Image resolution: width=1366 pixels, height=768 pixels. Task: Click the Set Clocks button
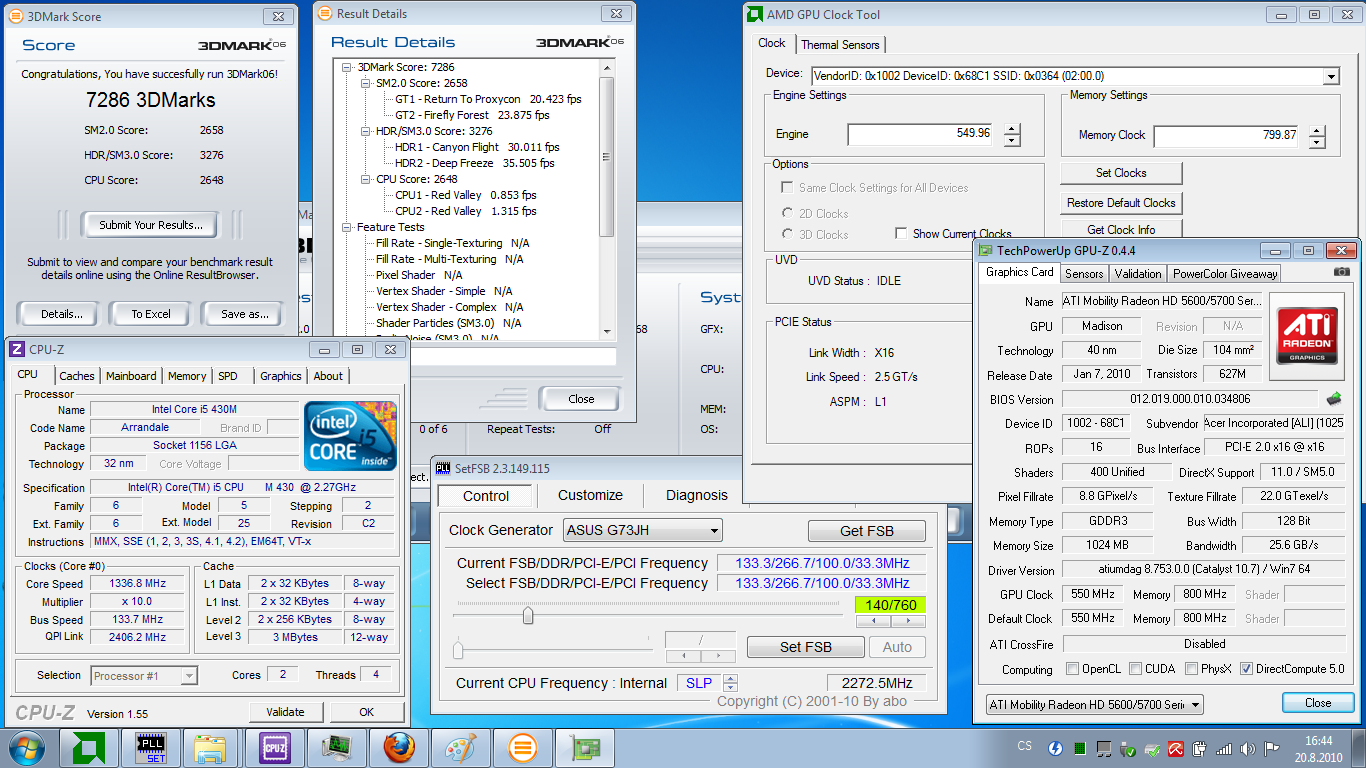(1121, 173)
